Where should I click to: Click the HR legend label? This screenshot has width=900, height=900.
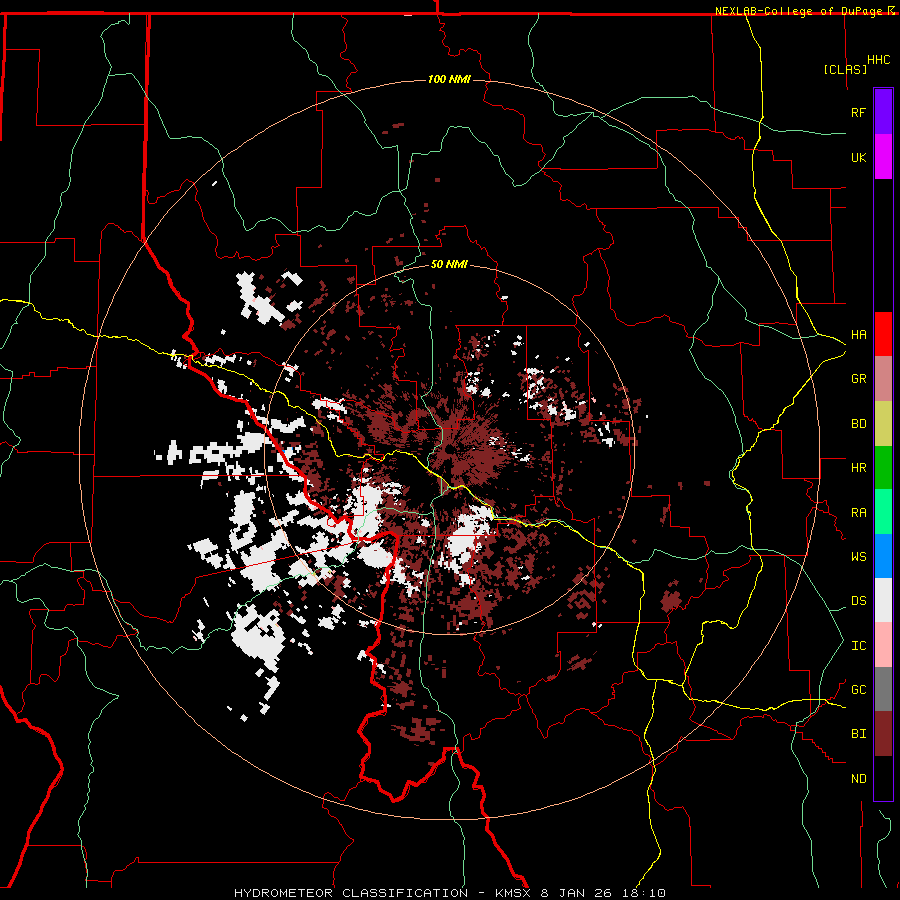click(858, 468)
